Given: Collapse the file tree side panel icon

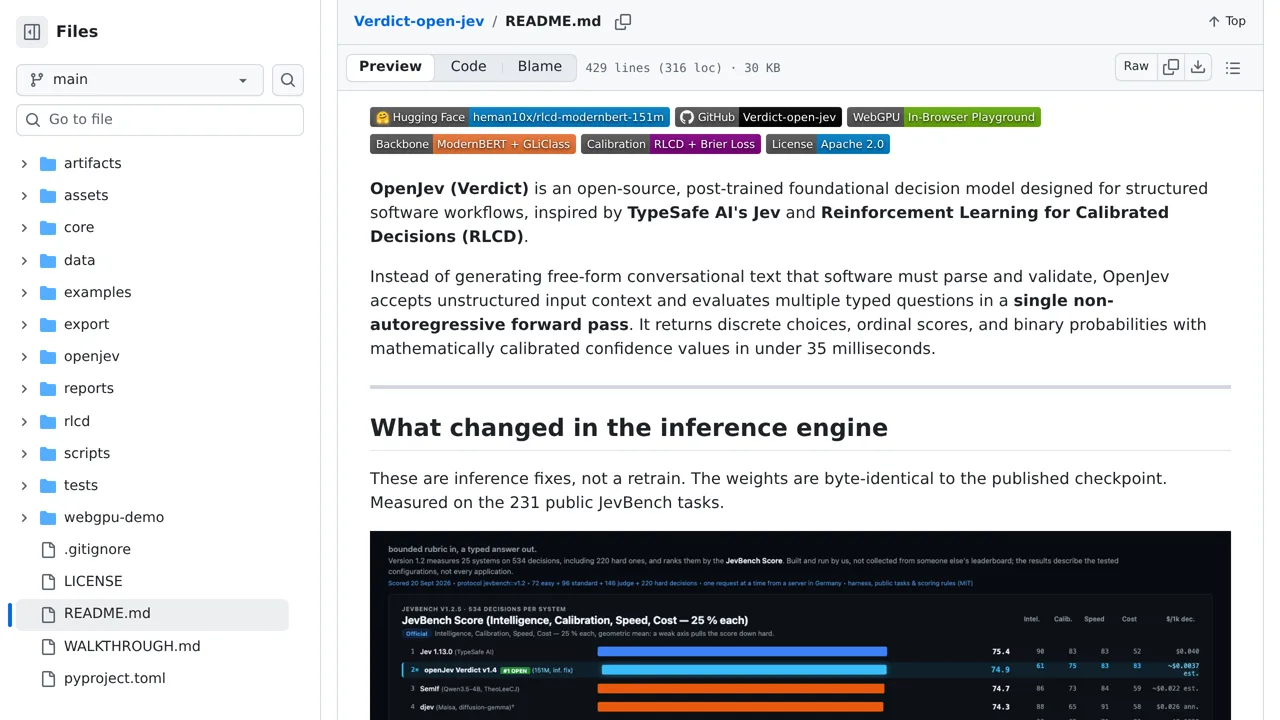Looking at the screenshot, I should tap(32, 32).
